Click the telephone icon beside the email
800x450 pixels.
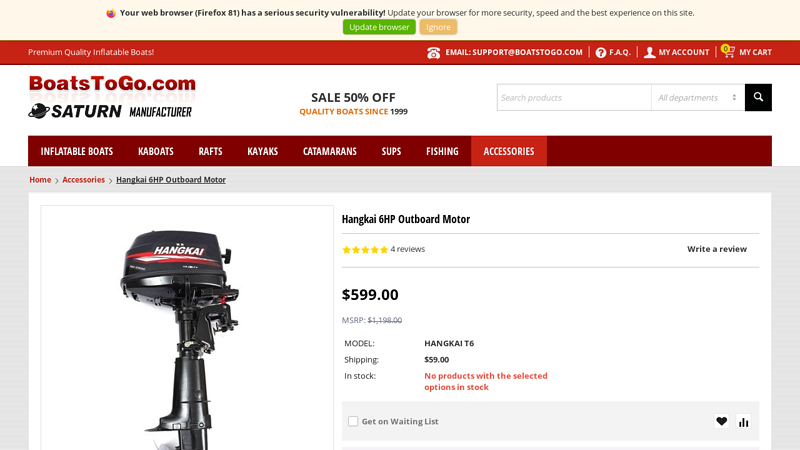(434, 53)
